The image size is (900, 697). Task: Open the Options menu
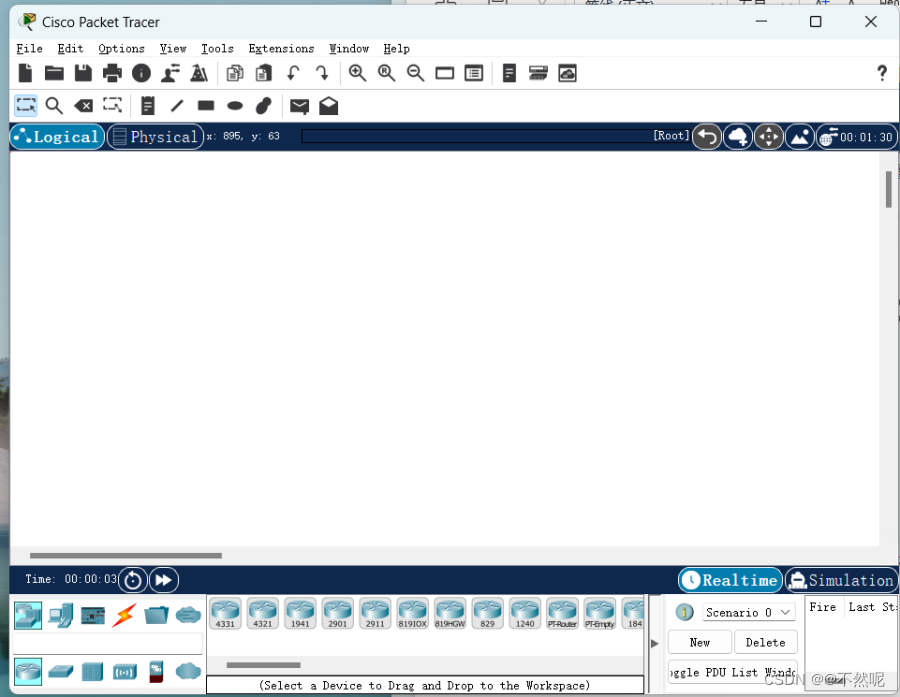pos(121,48)
